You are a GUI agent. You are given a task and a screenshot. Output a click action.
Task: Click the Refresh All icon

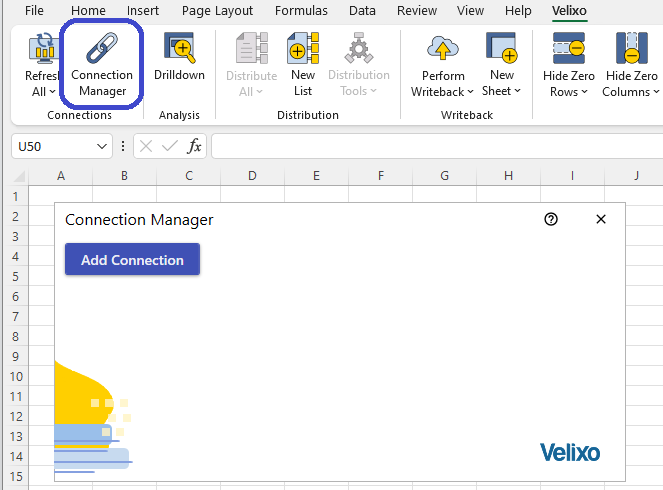[43, 48]
